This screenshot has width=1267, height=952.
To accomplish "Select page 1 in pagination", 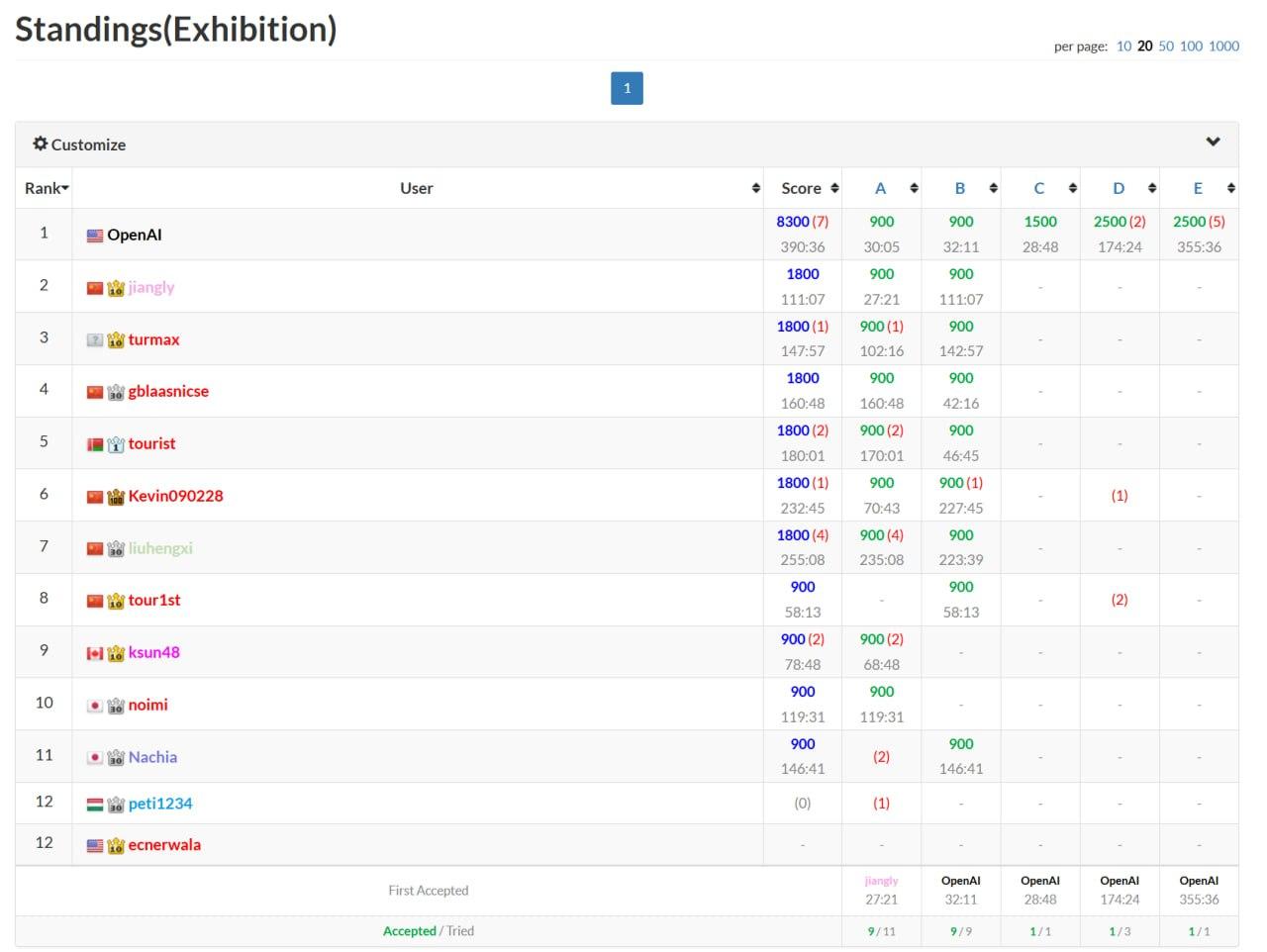I will coord(627,88).
